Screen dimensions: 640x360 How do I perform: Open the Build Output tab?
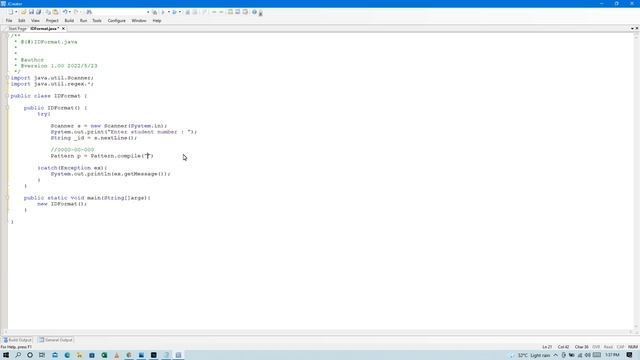point(17,340)
